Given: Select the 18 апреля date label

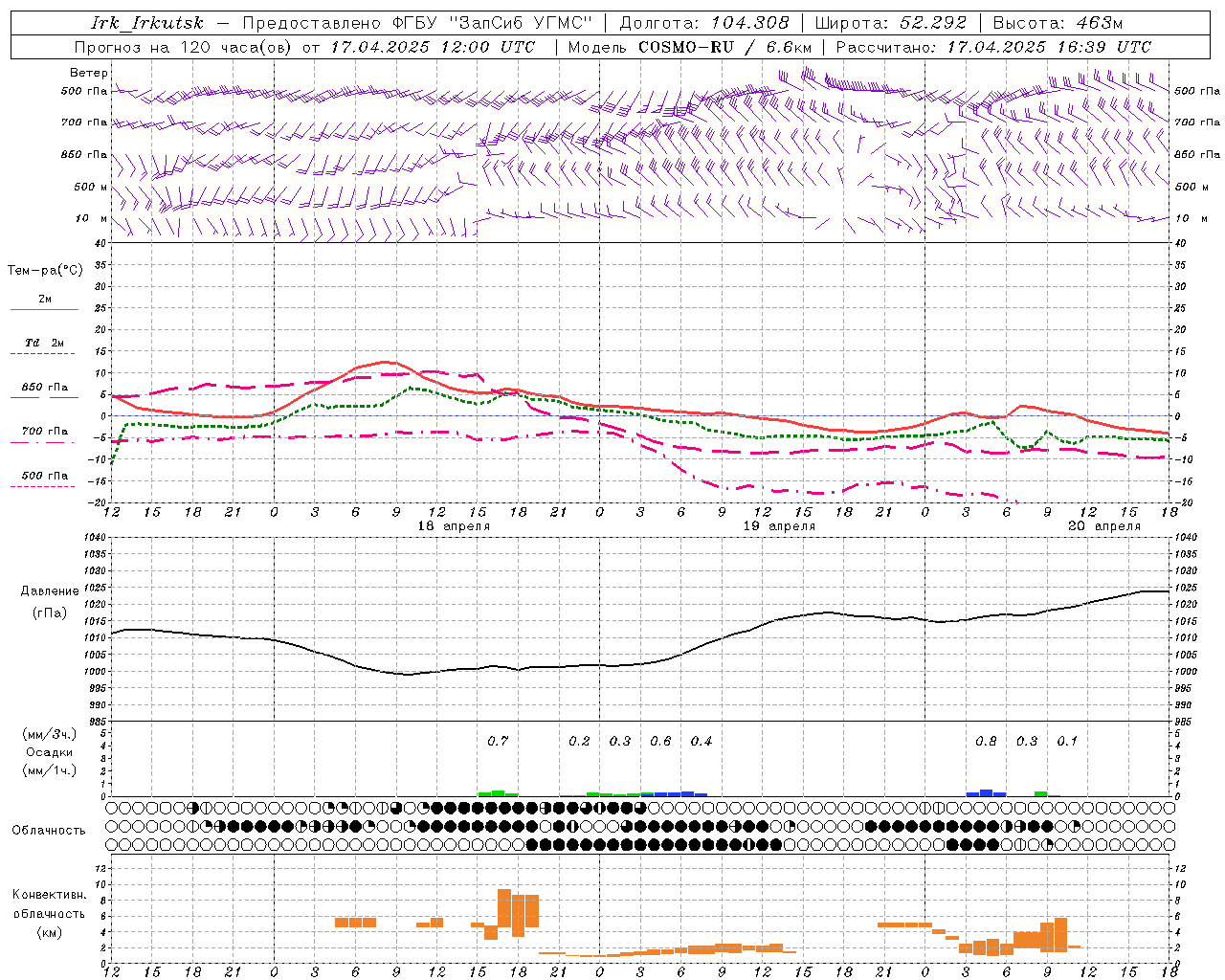Looking at the screenshot, I should pyautogui.click(x=454, y=526).
